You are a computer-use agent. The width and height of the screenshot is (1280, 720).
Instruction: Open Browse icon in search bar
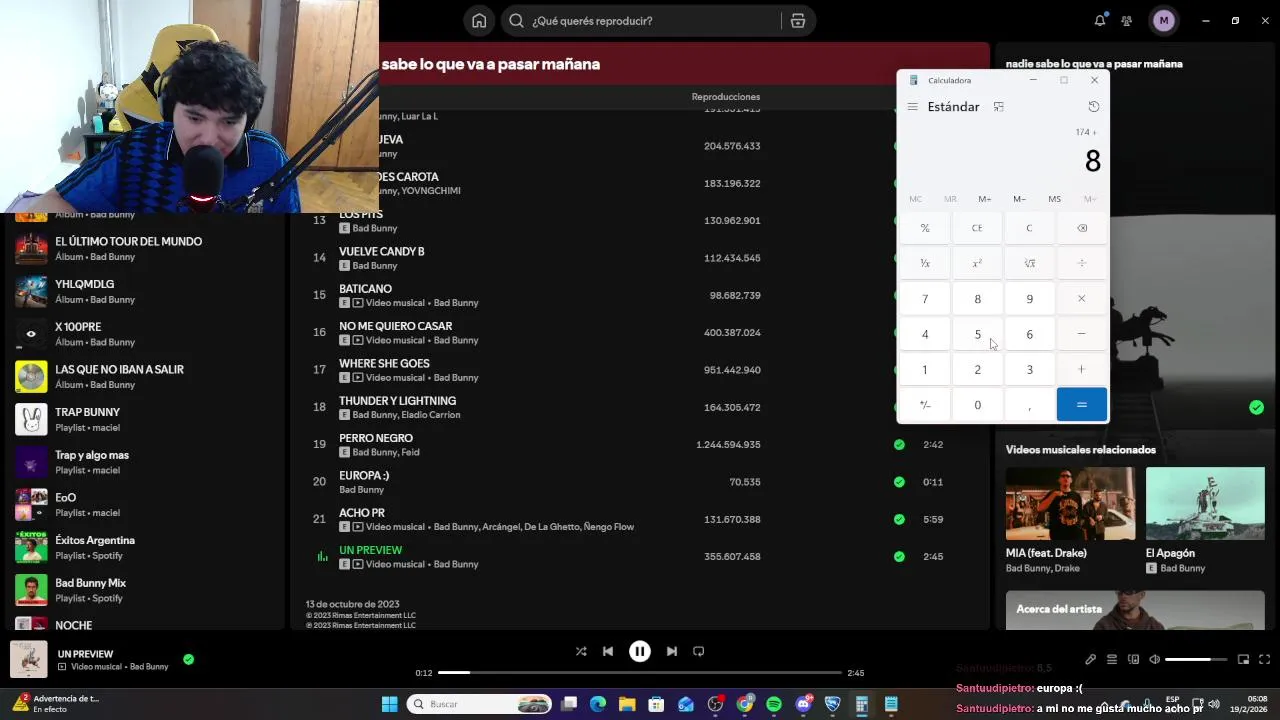[x=797, y=21]
